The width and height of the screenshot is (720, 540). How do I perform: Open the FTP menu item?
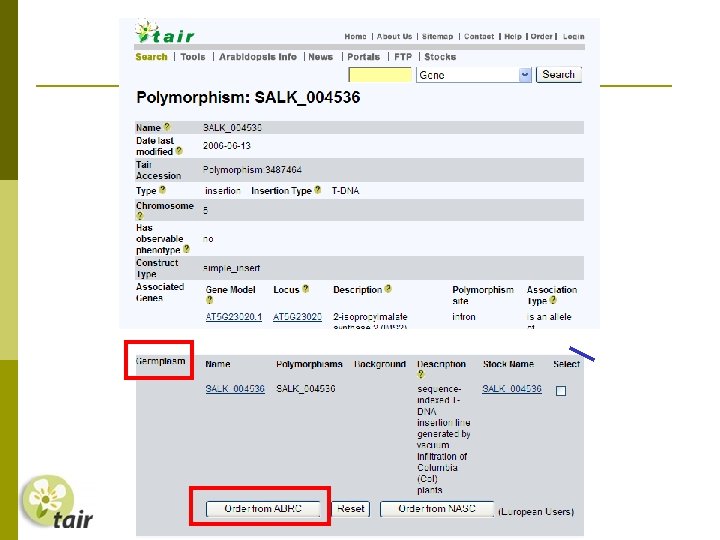[x=403, y=57]
